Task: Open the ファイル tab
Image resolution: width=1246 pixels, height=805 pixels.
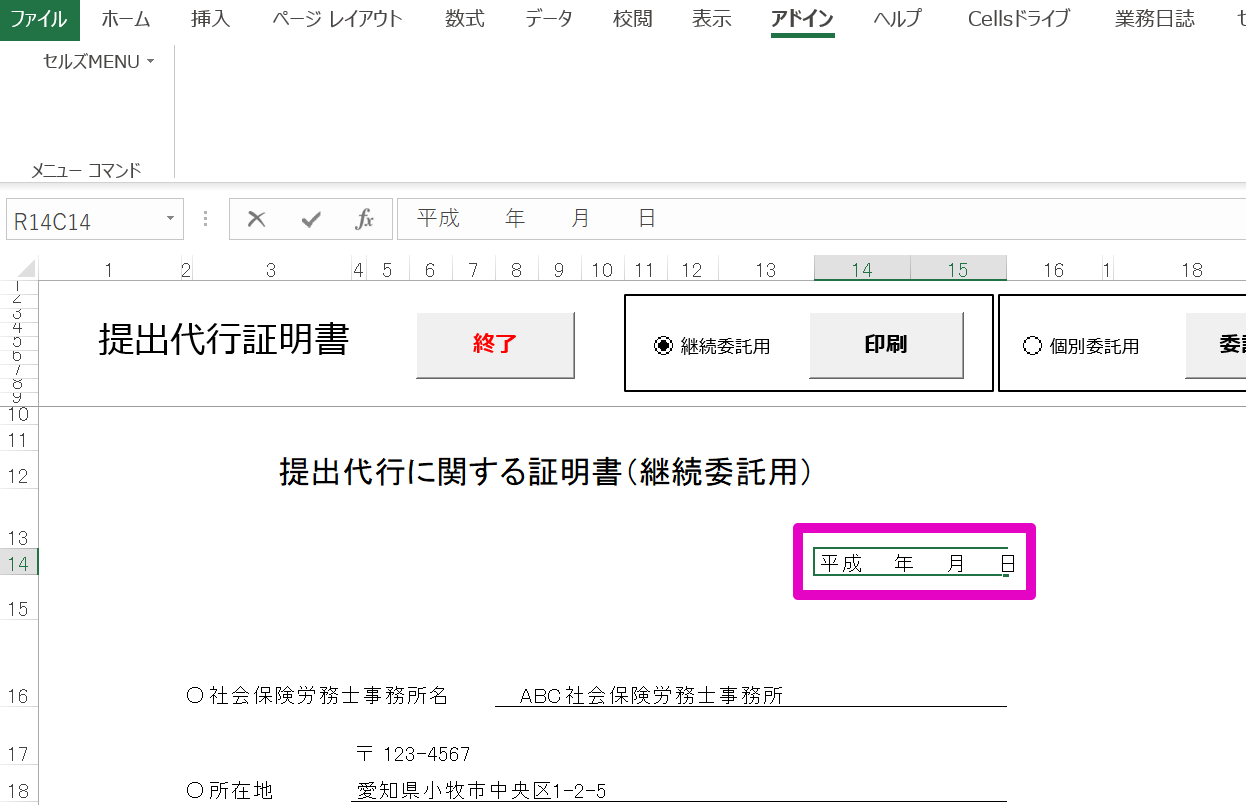Action: click(x=39, y=19)
